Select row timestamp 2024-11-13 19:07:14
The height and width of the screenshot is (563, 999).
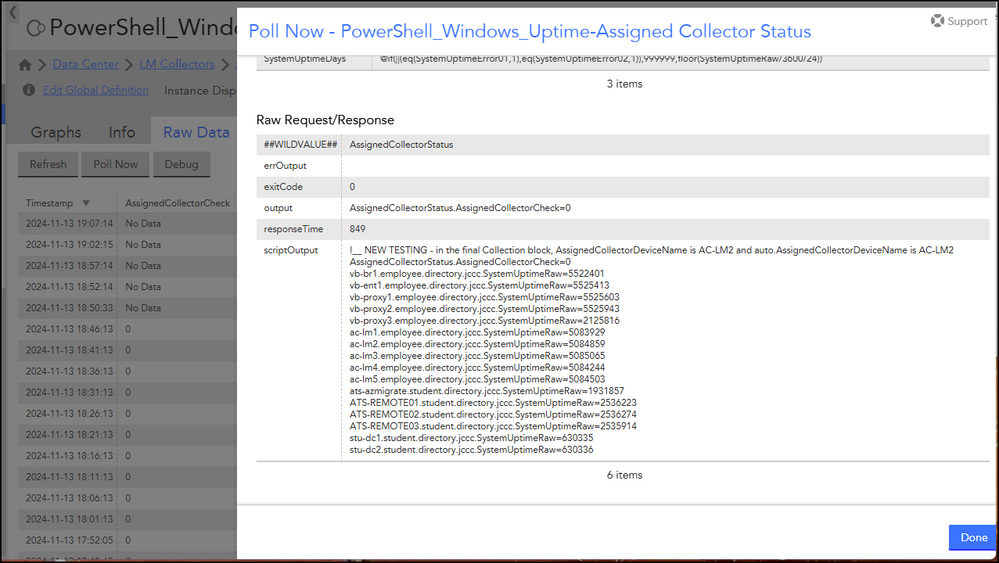pos(69,224)
